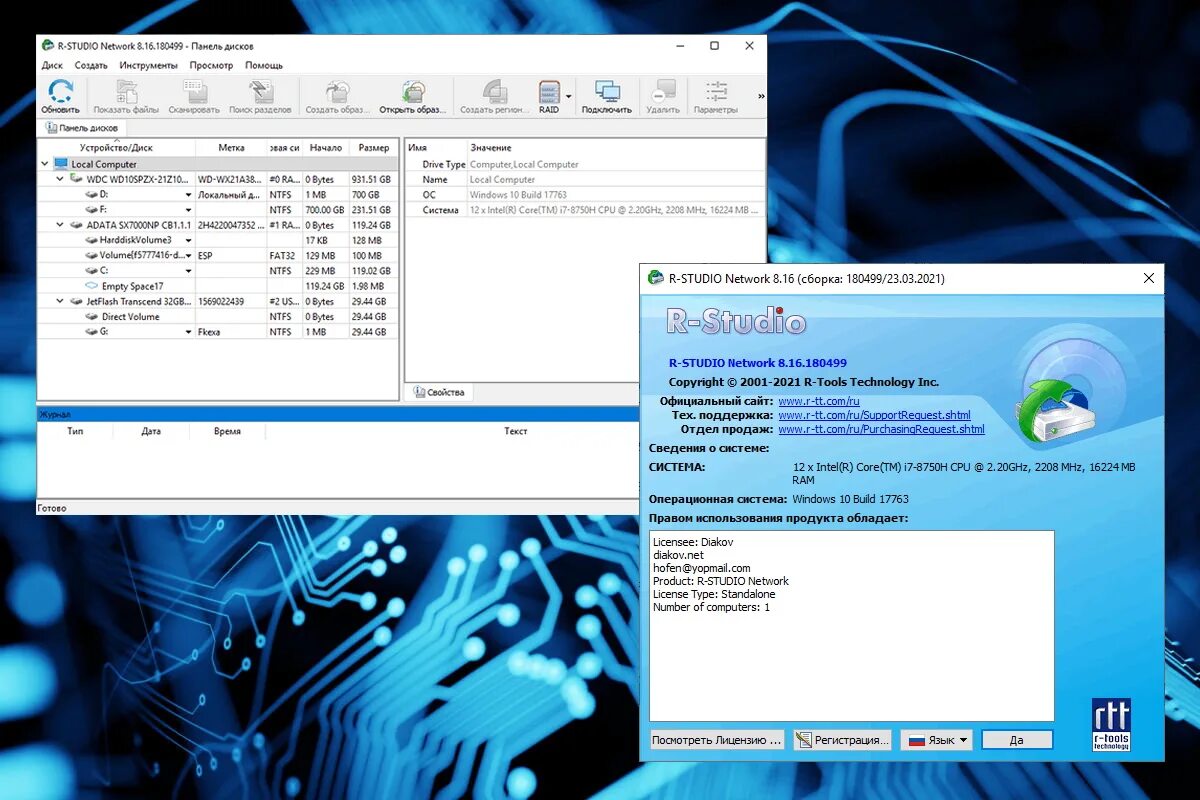Open the dropdown arrow beside D: volume
Viewport: 1200px width, 800px height.
pyautogui.click(x=188, y=195)
